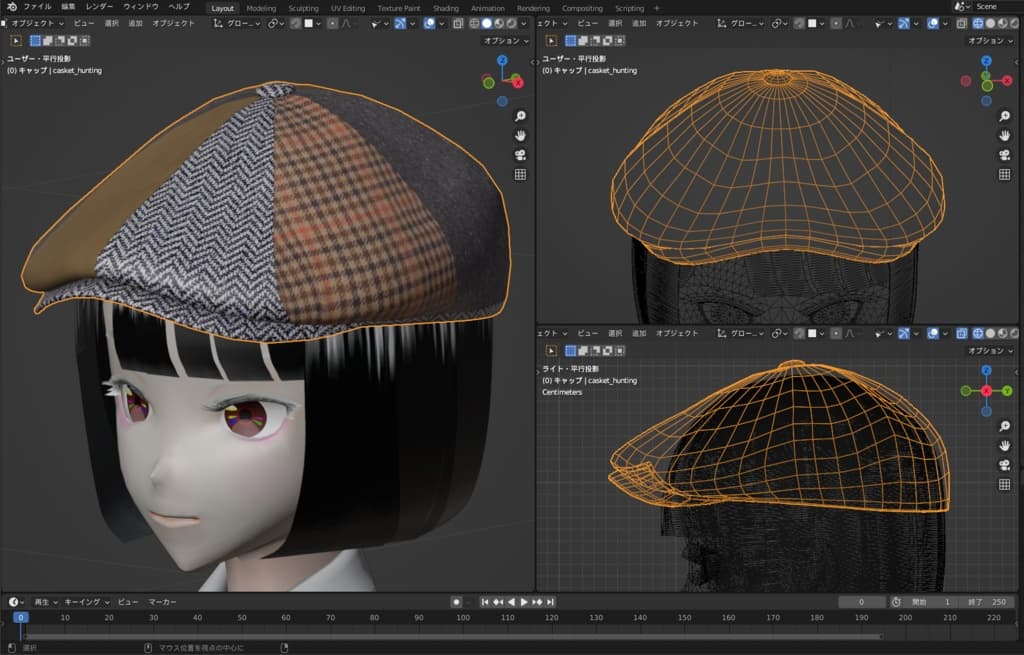The height and width of the screenshot is (655, 1024).
Task: Select the tweak select tool icon in the main viewport
Action: [x=17, y=41]
